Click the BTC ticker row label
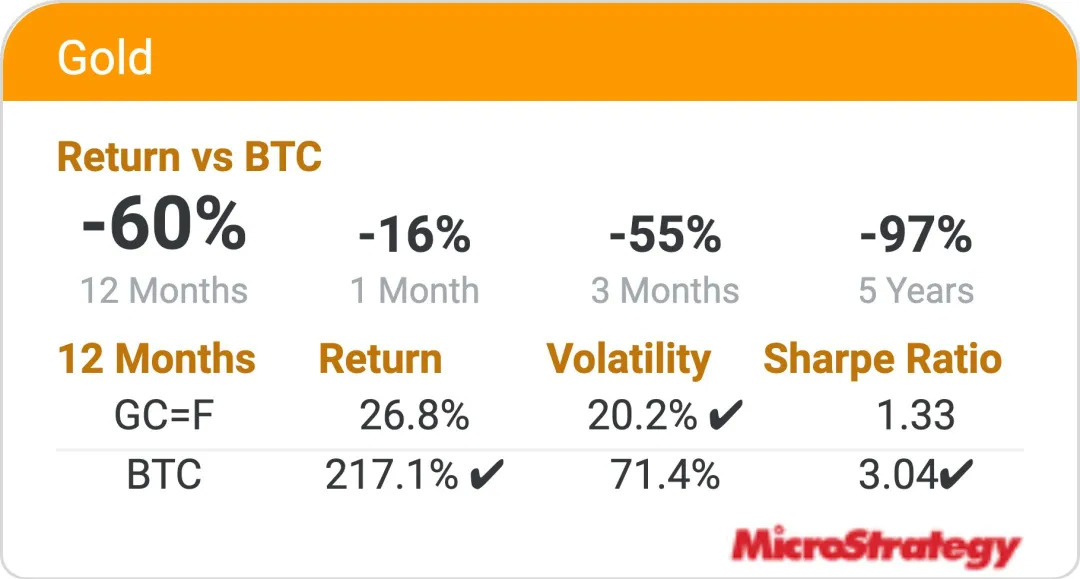This screenshot has width=1080, height=579. coord(164,476)
